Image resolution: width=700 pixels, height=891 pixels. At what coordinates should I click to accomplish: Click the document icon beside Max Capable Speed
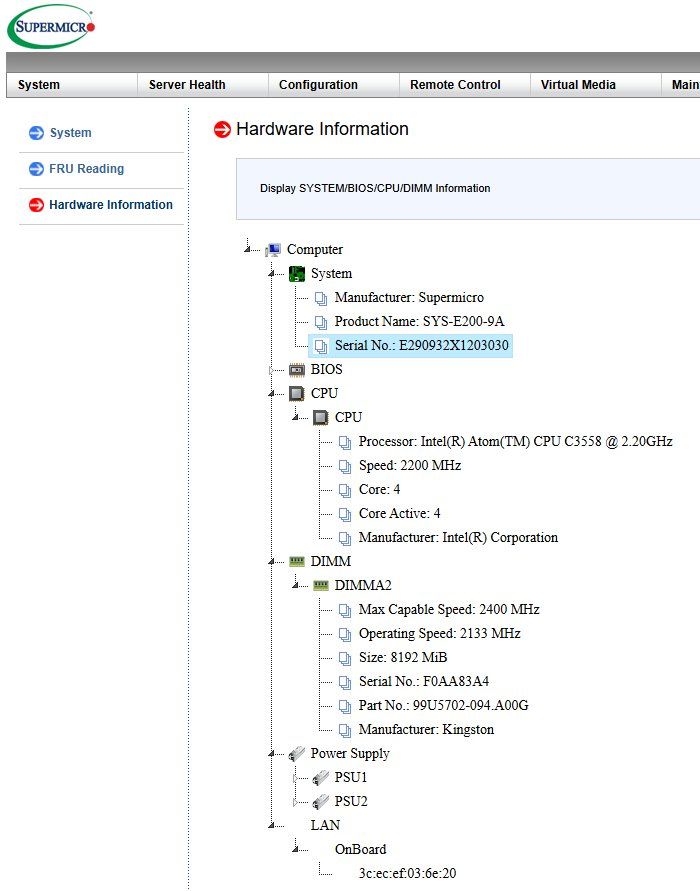point(345,610)
